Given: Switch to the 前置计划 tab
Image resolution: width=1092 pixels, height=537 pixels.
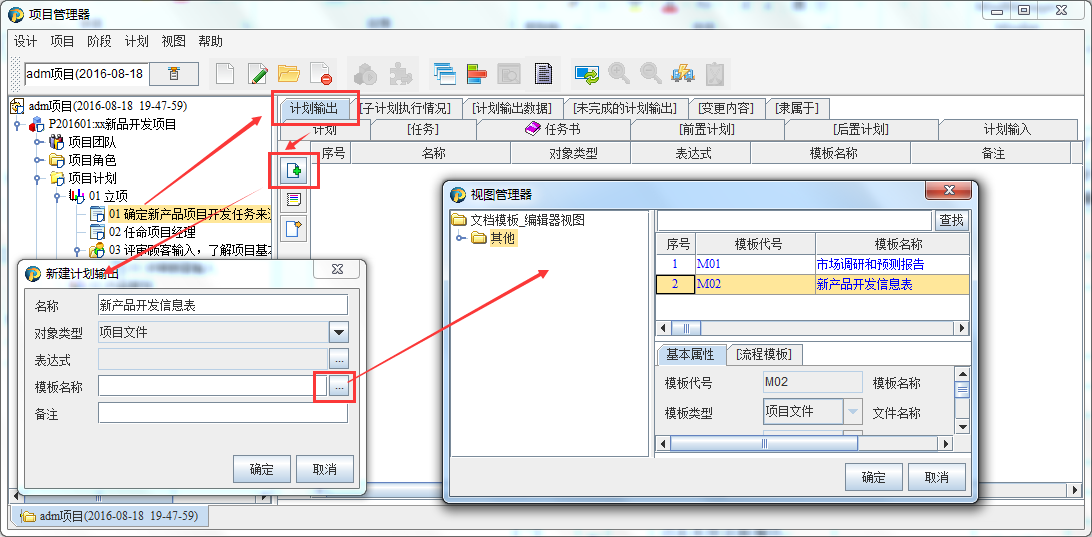Looking at the screenshot, I should click(x=707, y=130).
